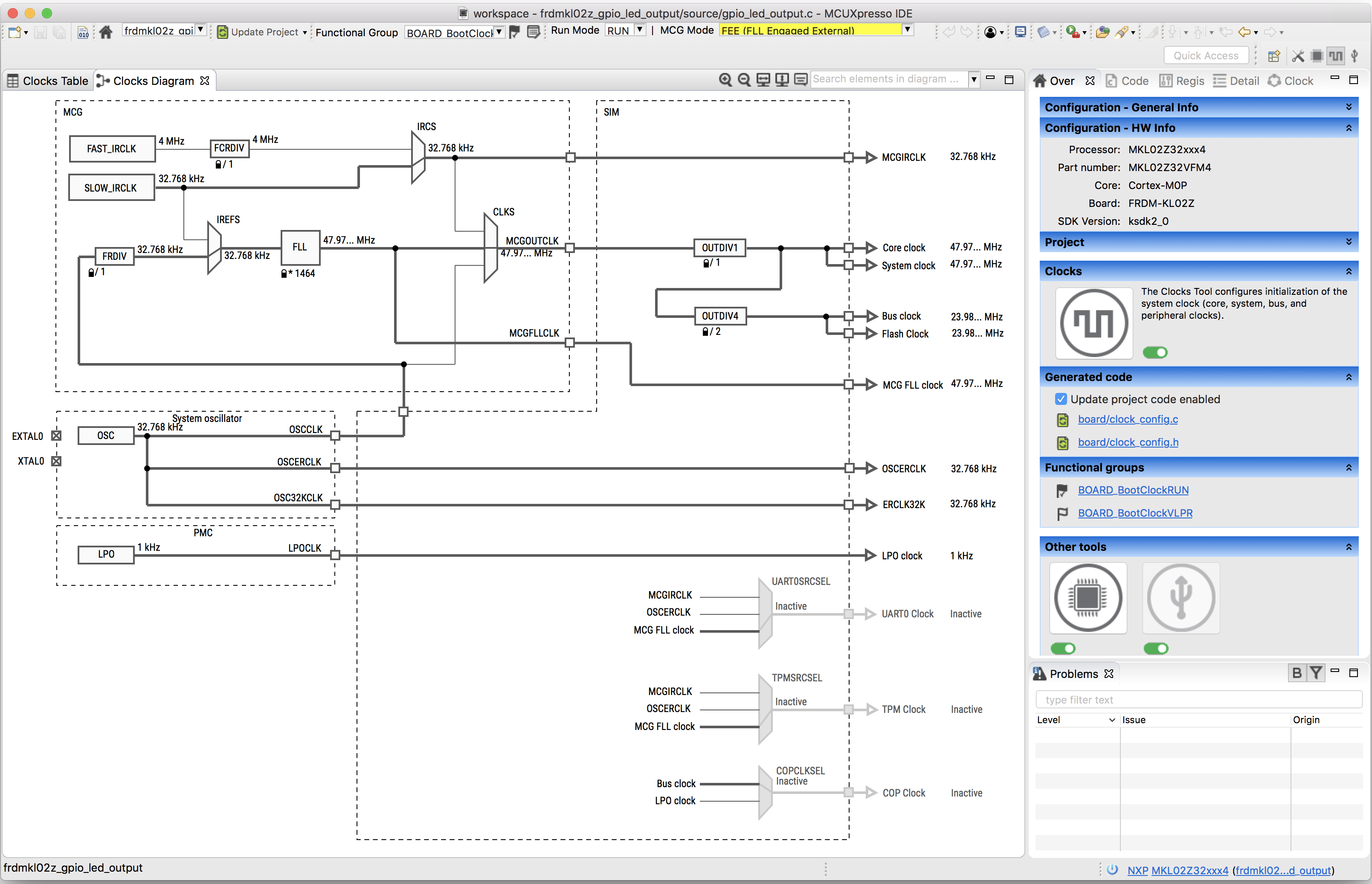
Task: Click frdmkl02...d_output status bar link
Action: pos(1283,870)
